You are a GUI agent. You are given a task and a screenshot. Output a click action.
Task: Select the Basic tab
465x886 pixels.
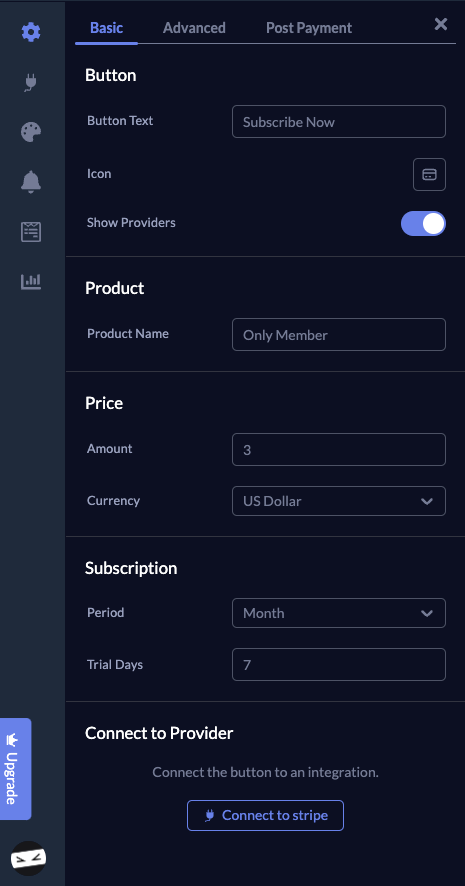pyautogui.click(x=106, y=28)
